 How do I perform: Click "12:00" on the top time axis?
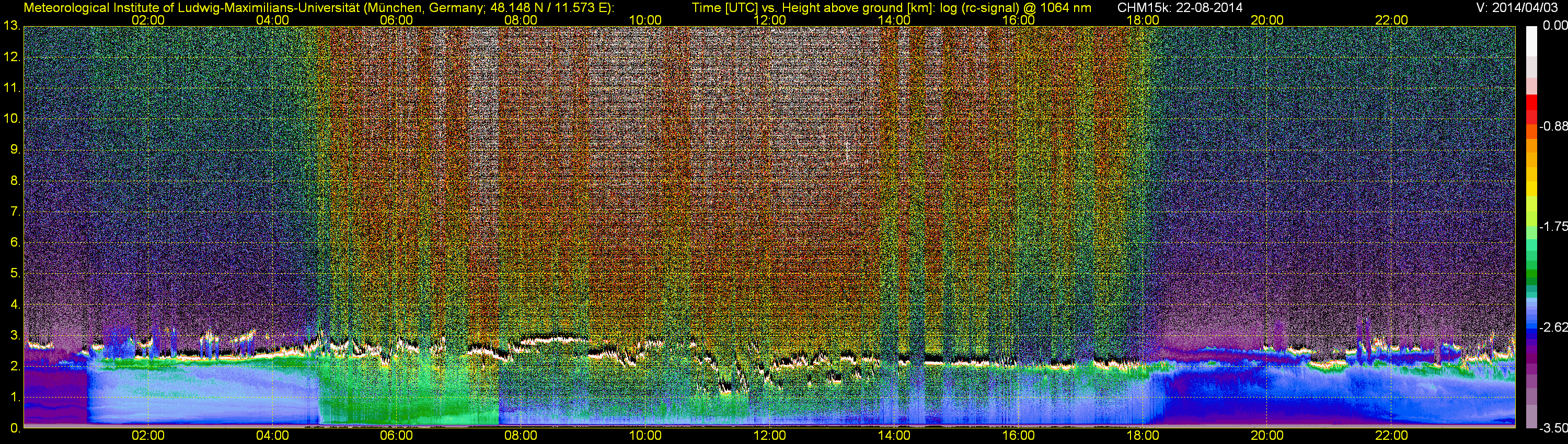tap(769, 20)
